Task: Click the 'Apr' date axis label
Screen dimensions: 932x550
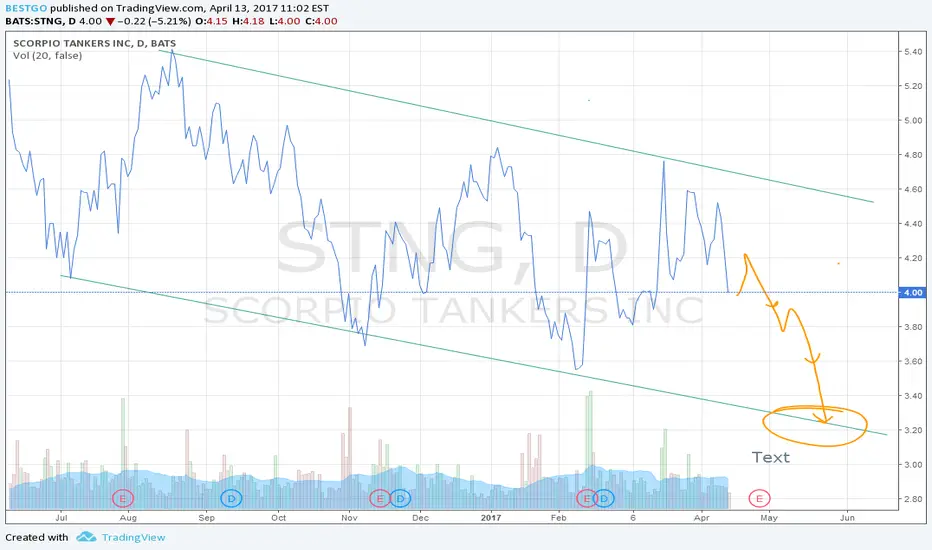Action: tap(701, 518)
